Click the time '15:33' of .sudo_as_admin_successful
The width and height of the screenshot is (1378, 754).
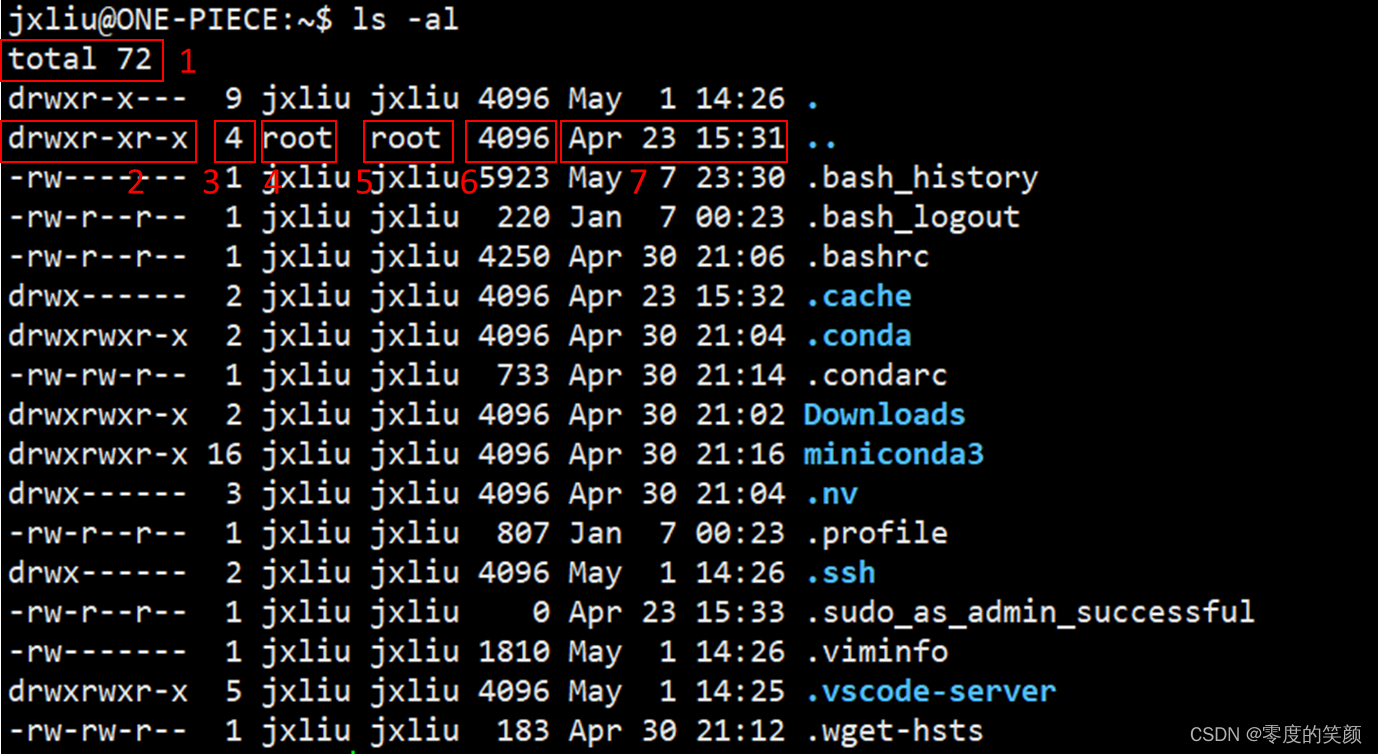coord(740,612)
